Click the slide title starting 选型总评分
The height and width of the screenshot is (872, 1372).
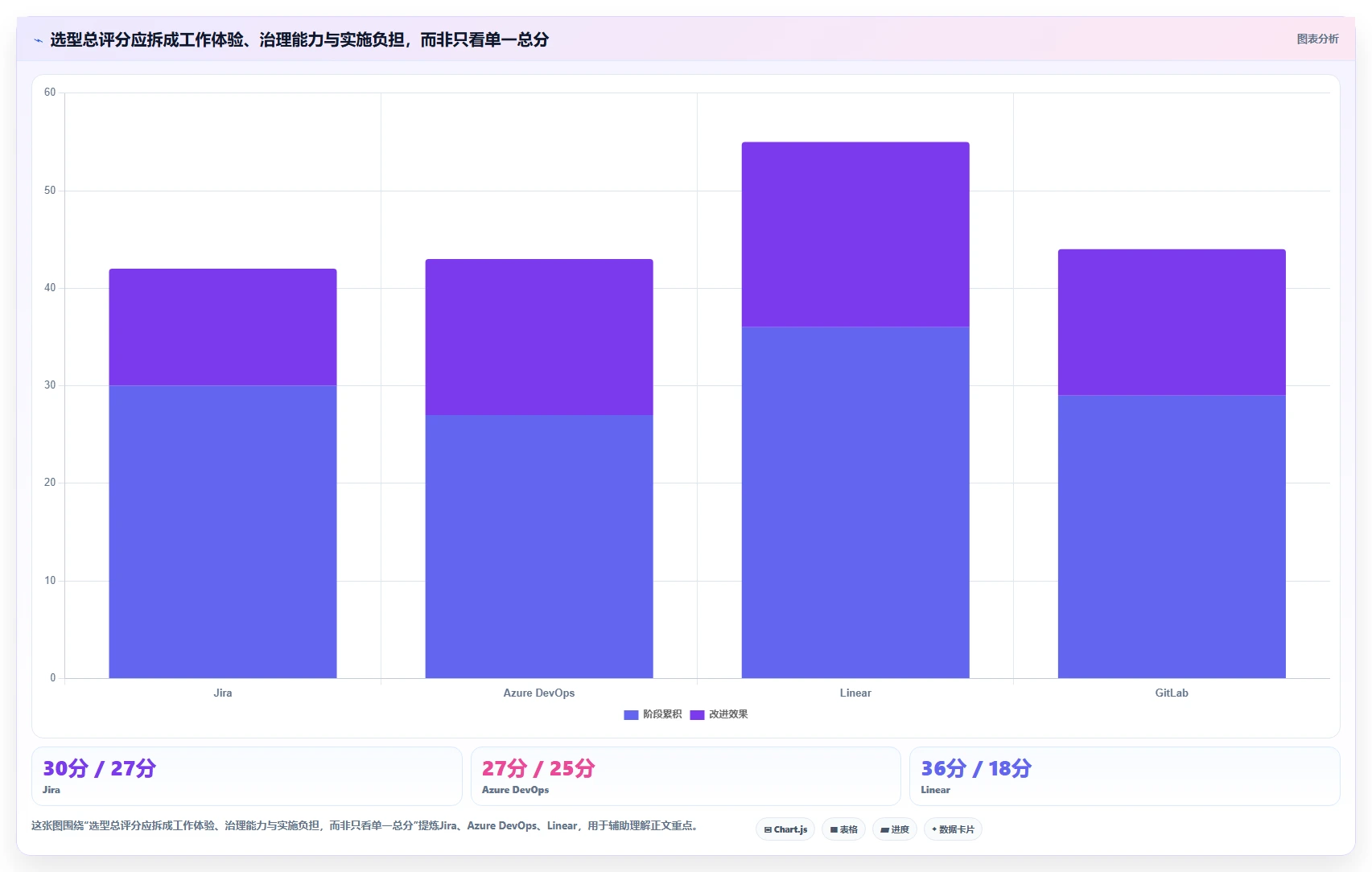(299, 39)
